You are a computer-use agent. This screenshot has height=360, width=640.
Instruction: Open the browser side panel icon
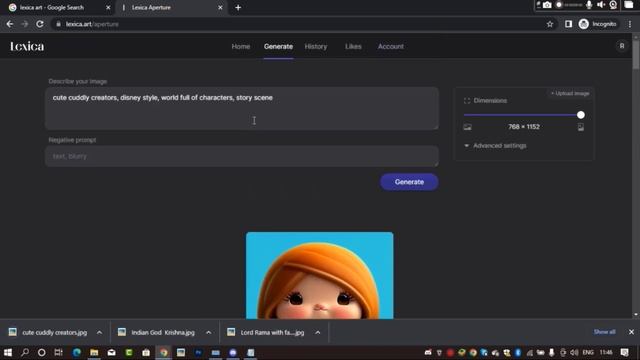[x=568, y=24]
